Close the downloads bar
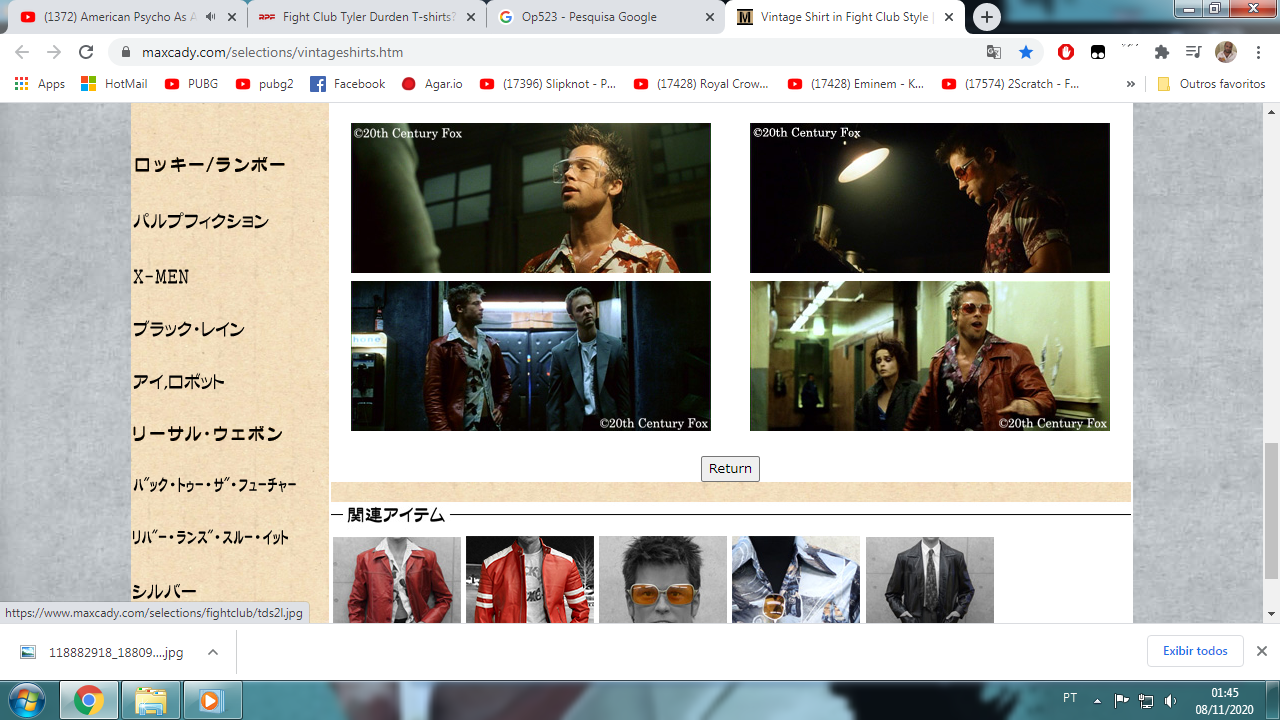The width and height of the screenshot is (1280, 720). [1262, 651]
